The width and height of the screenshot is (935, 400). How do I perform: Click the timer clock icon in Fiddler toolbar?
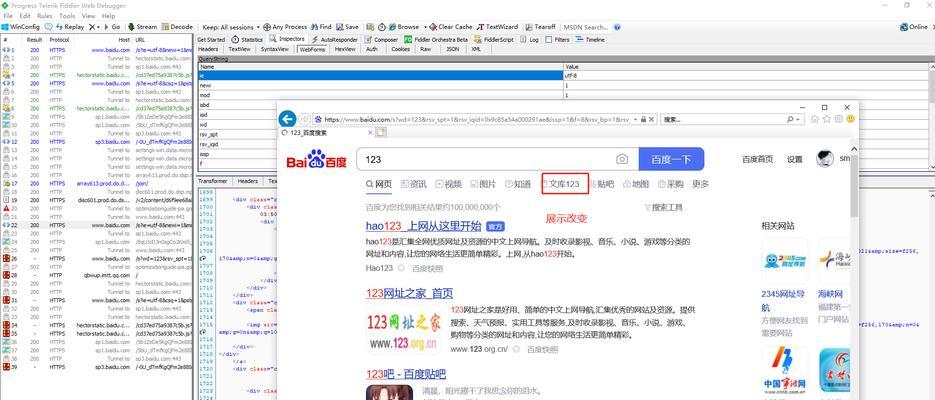tap(382, 27)
